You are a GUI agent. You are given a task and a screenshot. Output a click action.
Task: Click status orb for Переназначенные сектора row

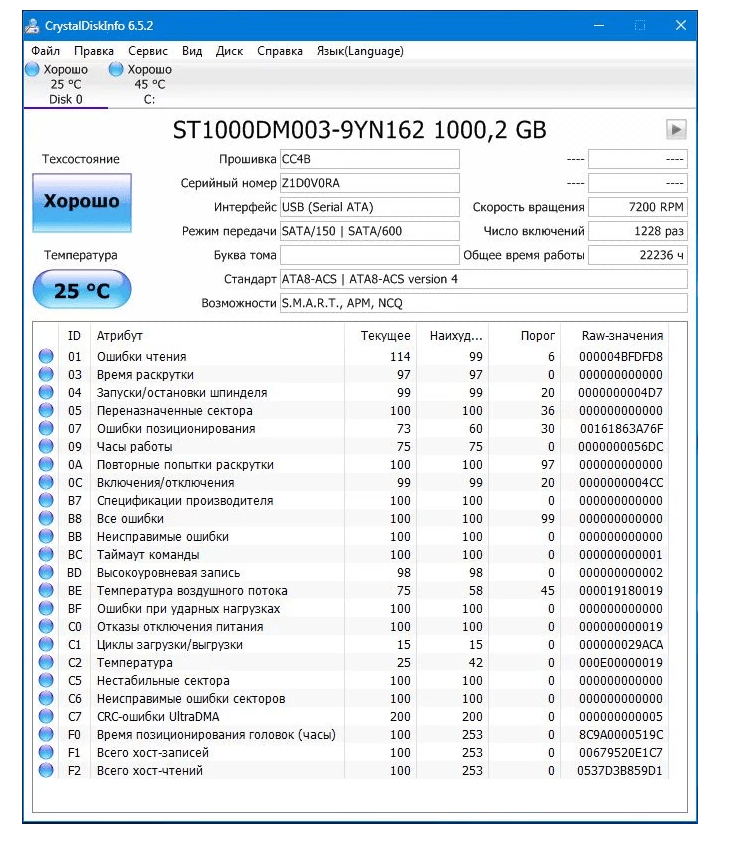coord(46,410)
